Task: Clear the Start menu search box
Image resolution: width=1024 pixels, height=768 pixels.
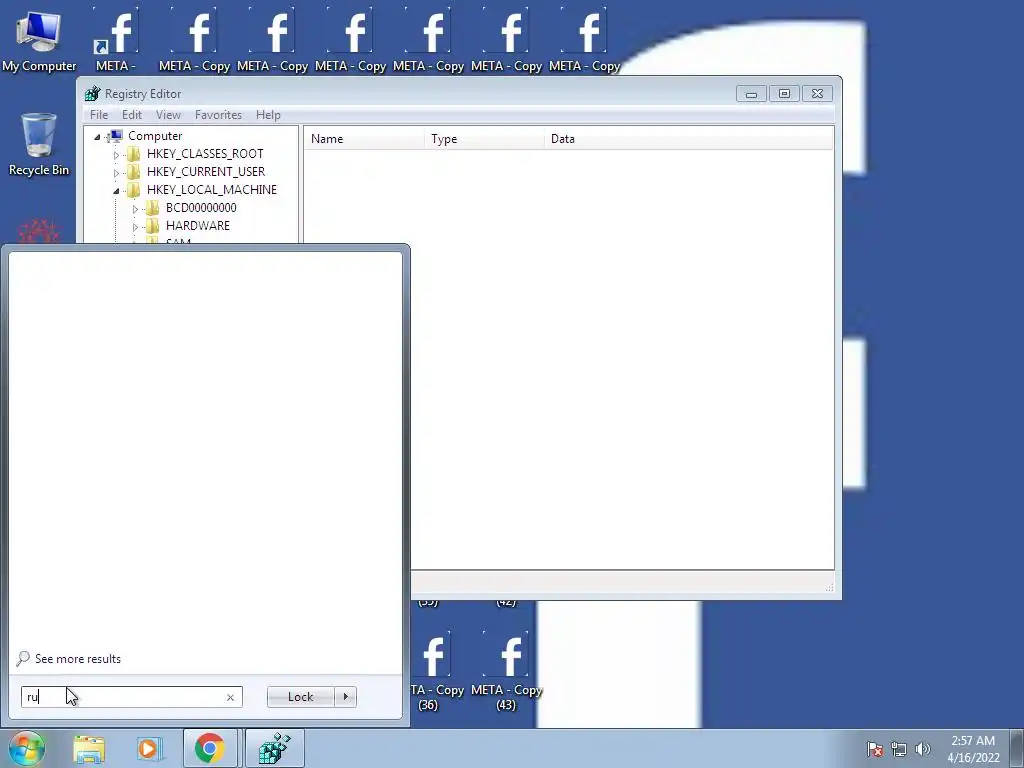Action: point(230,697)
